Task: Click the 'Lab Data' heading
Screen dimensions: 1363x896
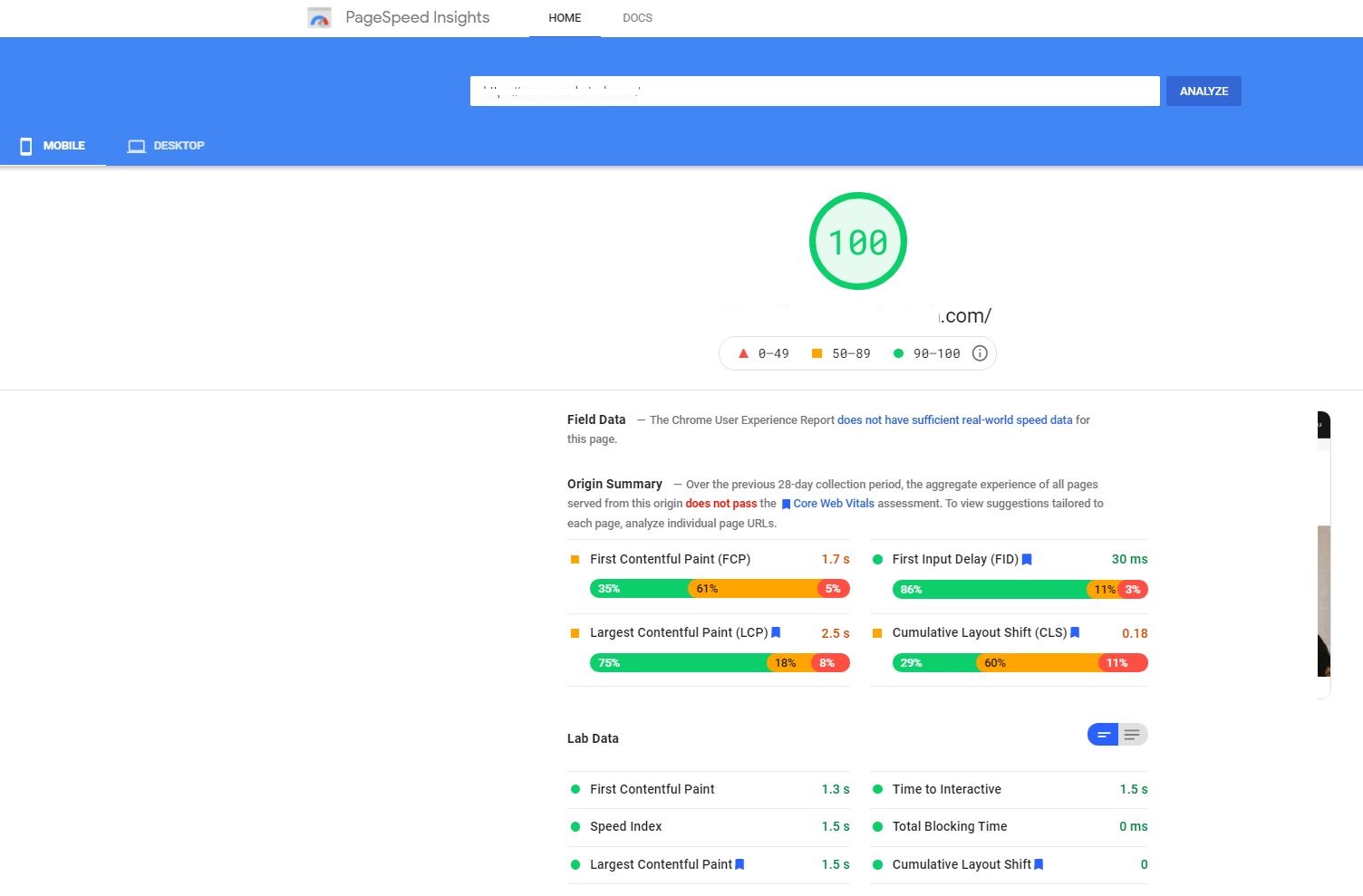Action: 593,738
